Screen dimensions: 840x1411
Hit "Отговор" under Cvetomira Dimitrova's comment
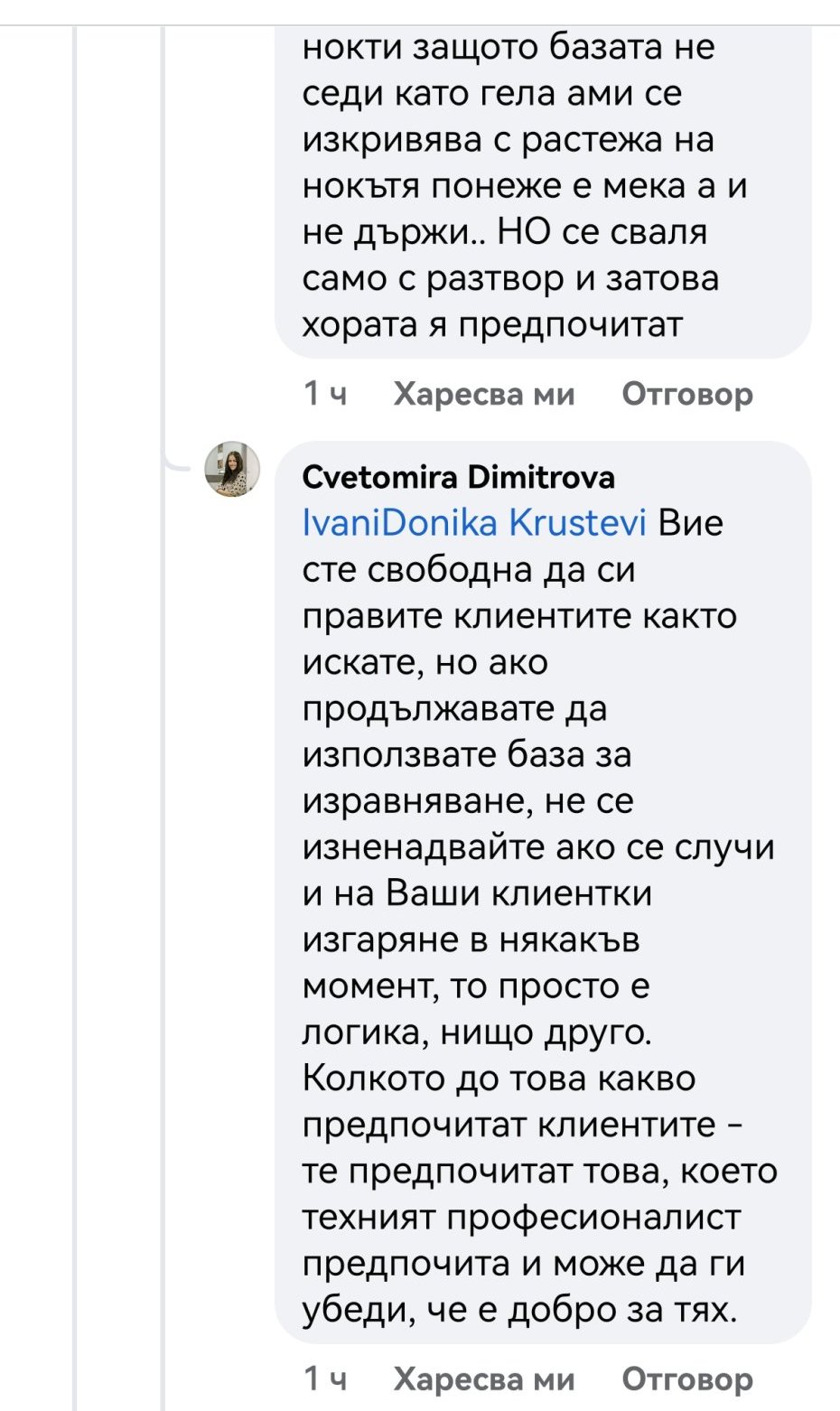(x=686, y=1379)
